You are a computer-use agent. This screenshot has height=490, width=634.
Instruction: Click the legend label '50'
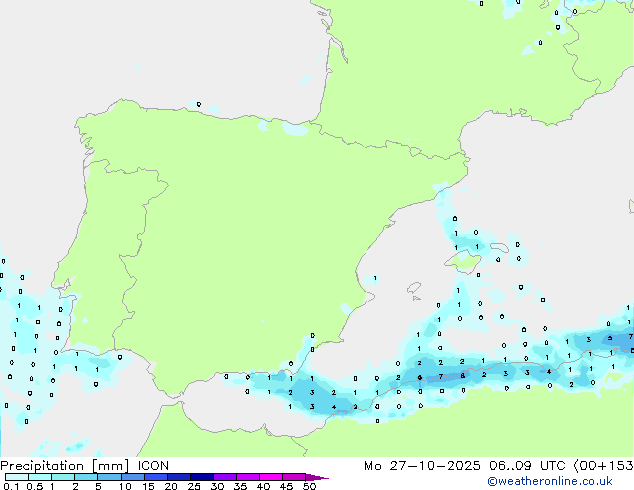[309, 486]
